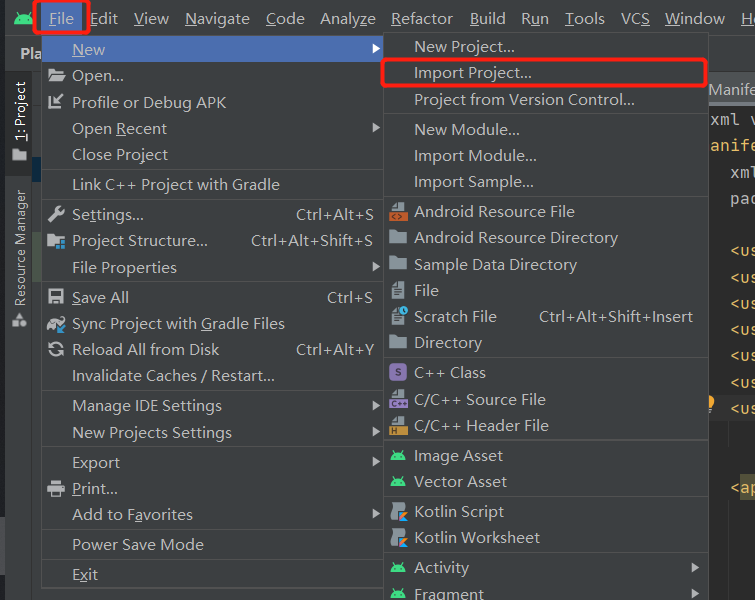The image size is (755, 600).
Task: Select New Project... entry
Action: pyautogui.click(x=546, y=47)
